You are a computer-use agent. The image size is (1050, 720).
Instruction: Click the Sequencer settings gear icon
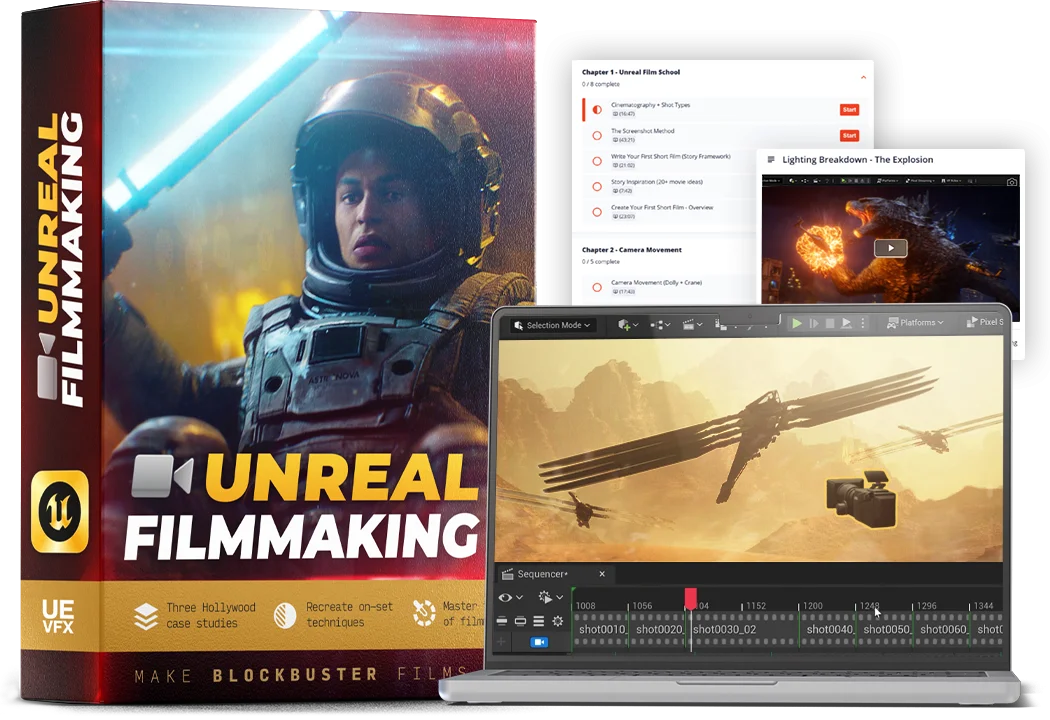coord(557,622)
